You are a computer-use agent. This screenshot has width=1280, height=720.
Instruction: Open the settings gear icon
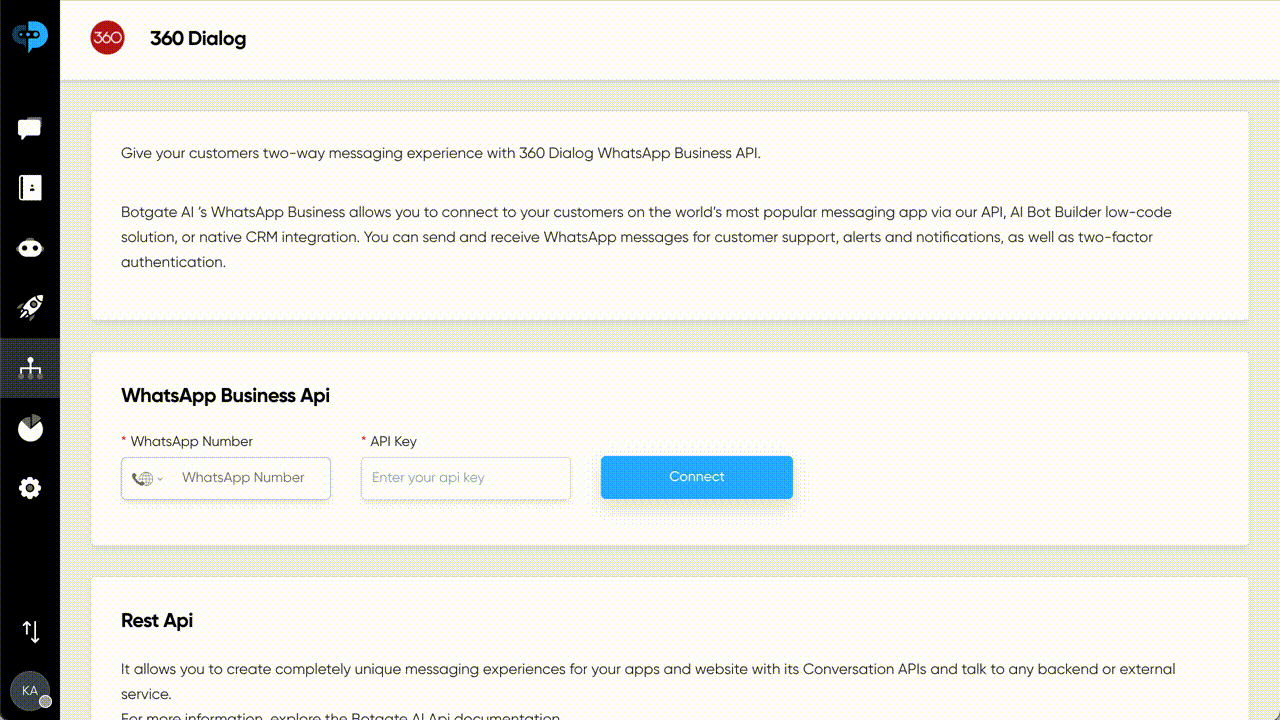30,488
